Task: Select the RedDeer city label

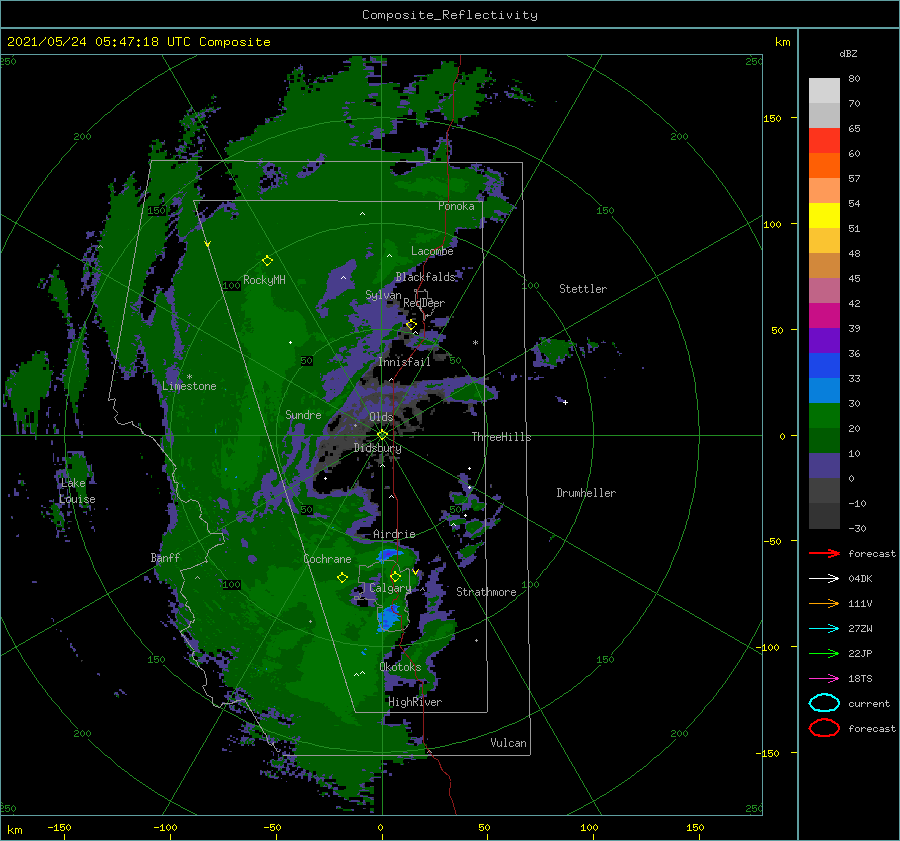Action: (x=424, y=303)
